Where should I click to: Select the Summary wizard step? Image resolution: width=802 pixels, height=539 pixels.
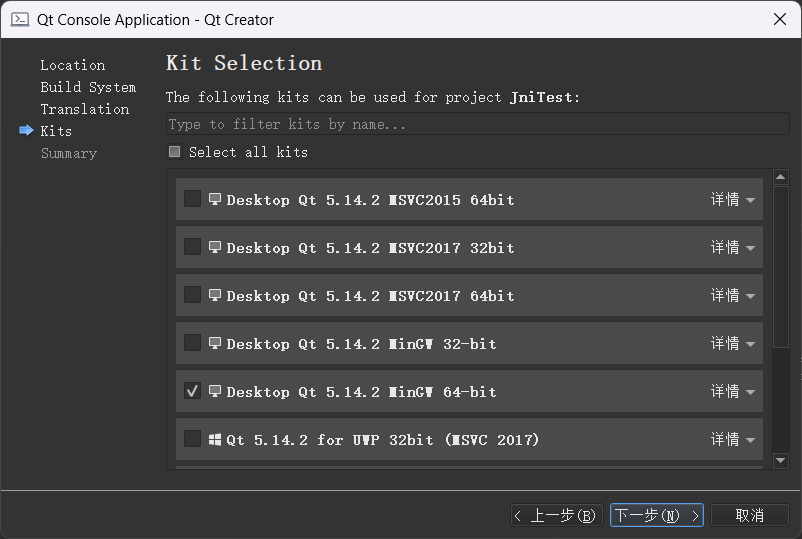point(69,153)
